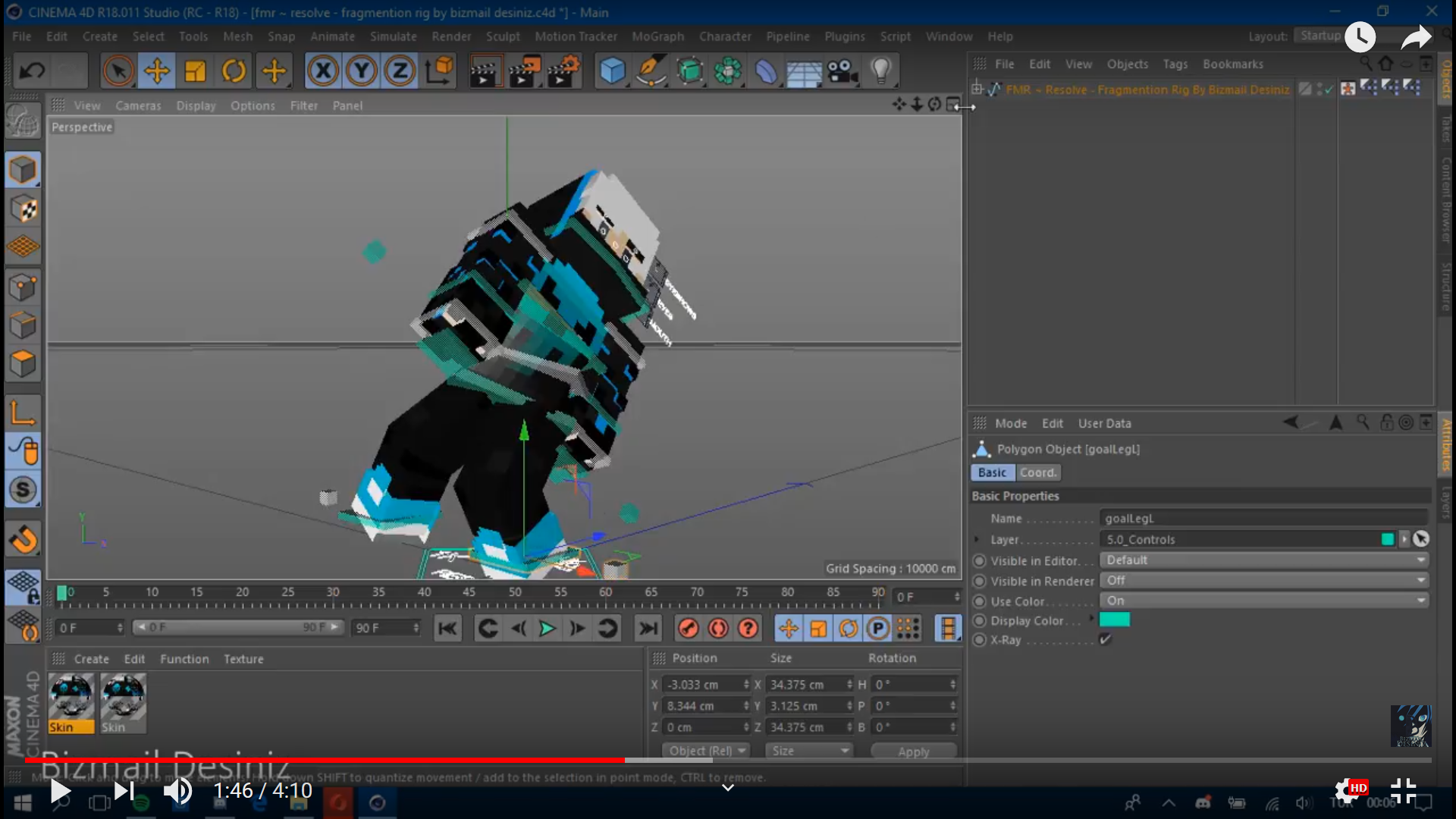This screenshot has width=1456, height=819.
Task: Open the Character menu
Action: pyautogui.click(x=725, y=36)
